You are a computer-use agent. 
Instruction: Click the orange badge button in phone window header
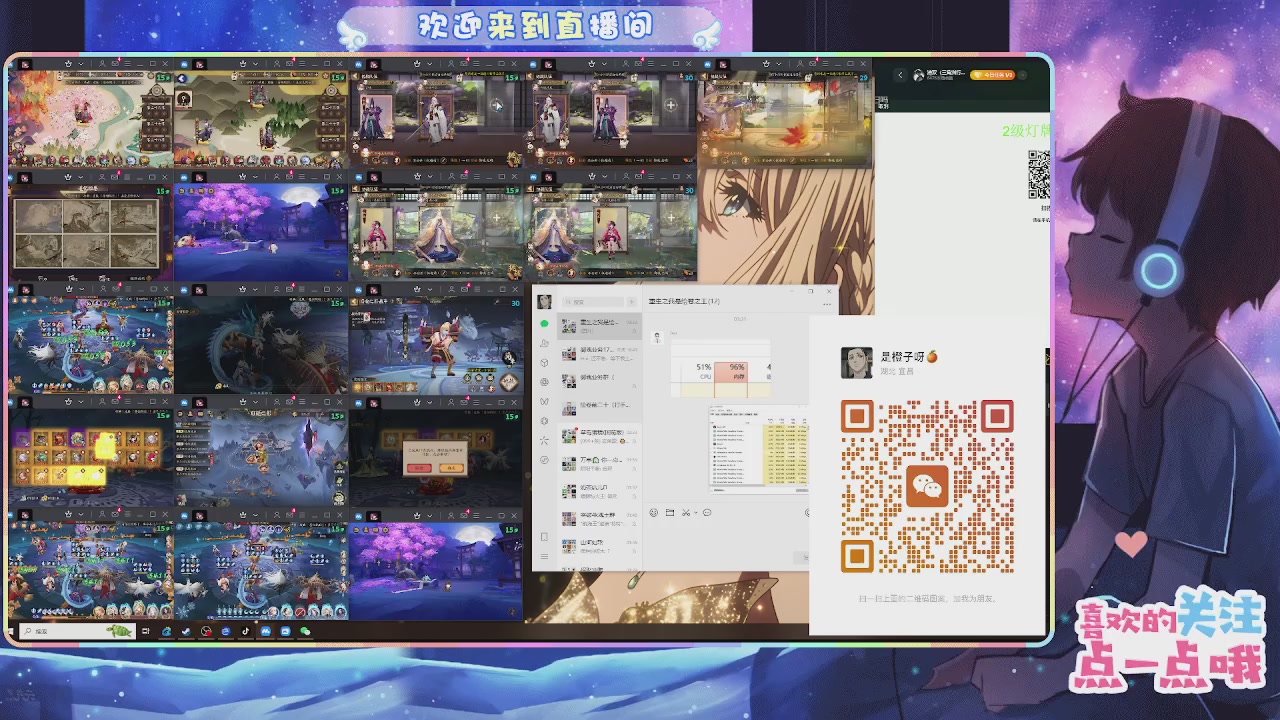[x=993, y=75]
